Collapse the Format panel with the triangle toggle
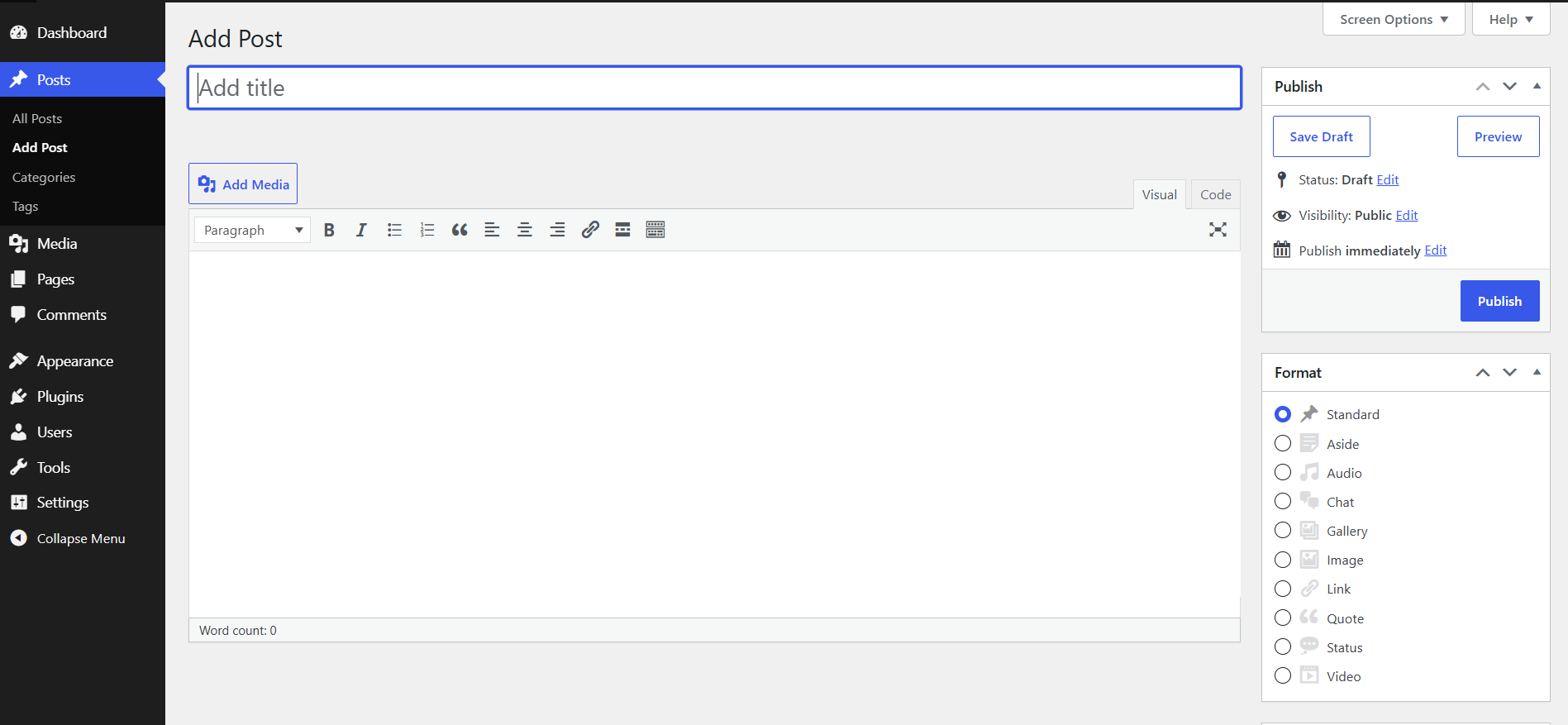The height and width of the screenshot is (725, 1568). click(x=1537, y=372)
